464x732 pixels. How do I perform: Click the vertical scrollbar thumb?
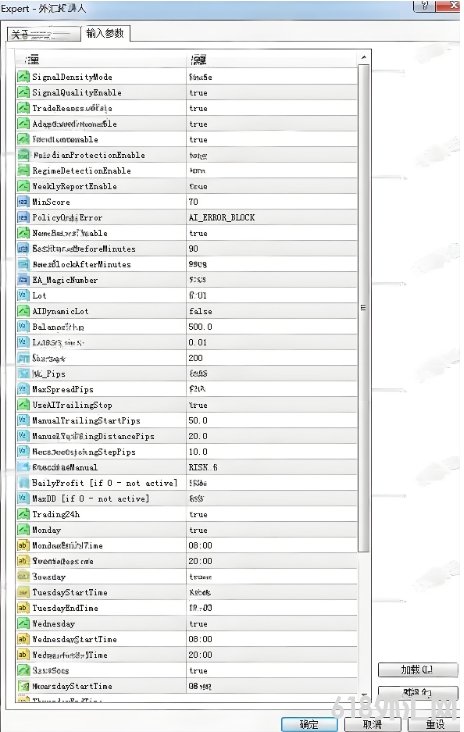[x=364, y=308]
